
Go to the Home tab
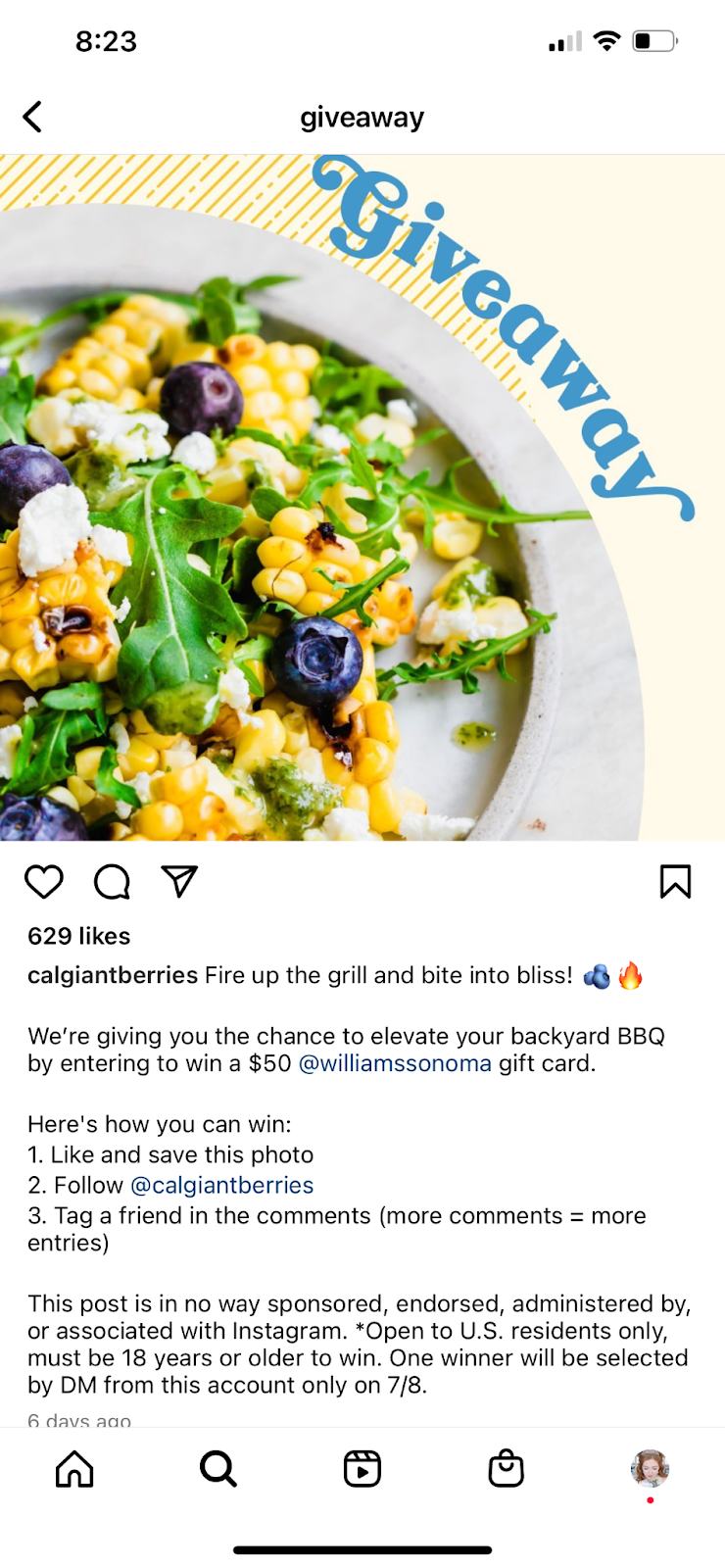tap(74, 1469)
